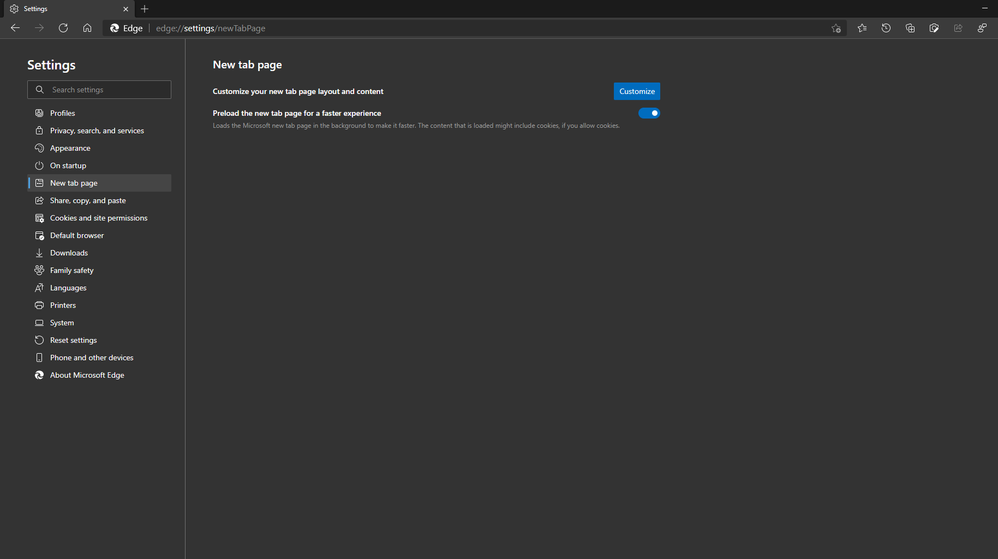Open Default browser settings
998x559 pixels.
tap(99, 236)
